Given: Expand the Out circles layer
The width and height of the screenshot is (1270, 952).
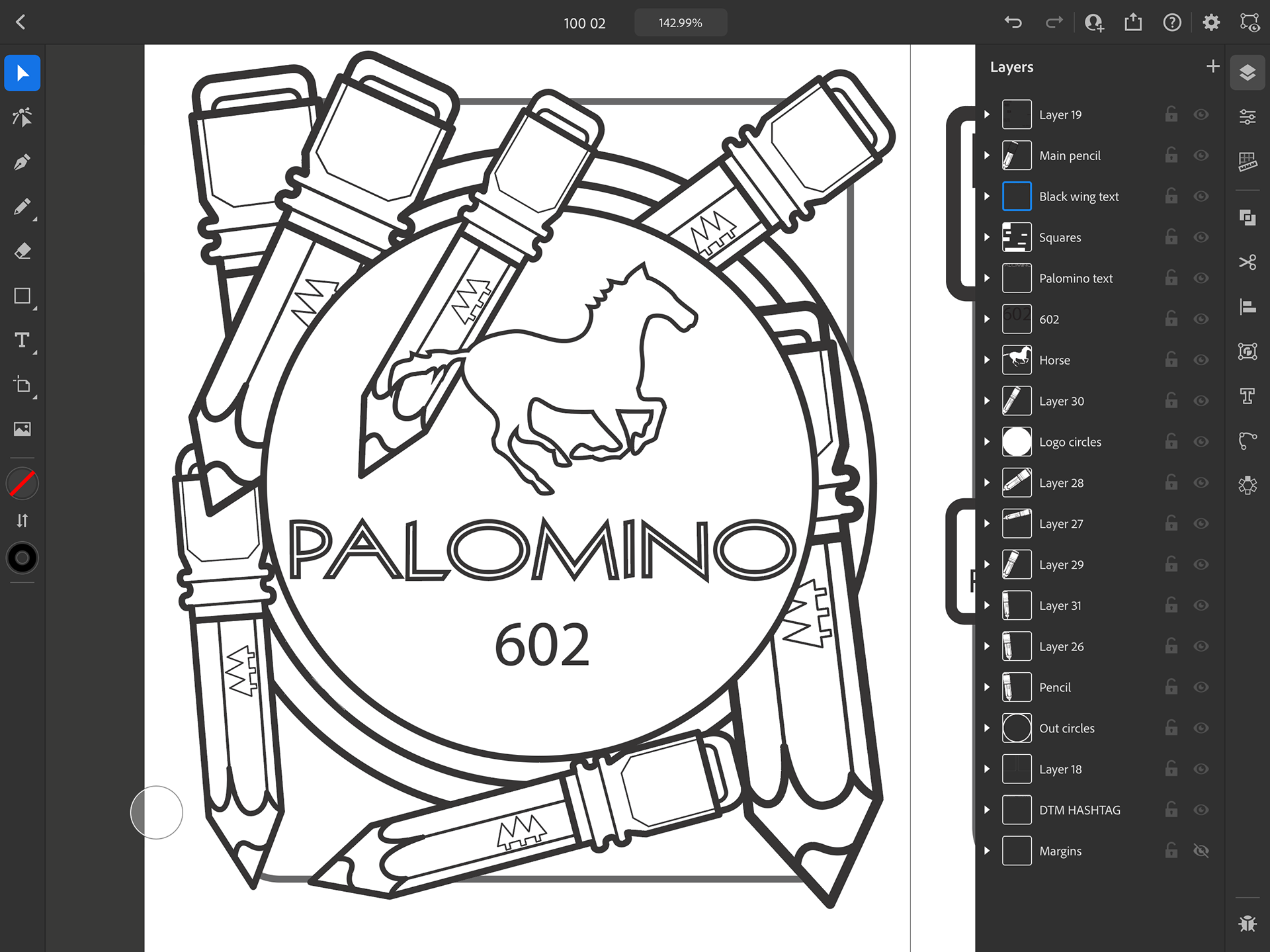Looking at the screenshot, I should pyautogui.click(x=987, y=728).
